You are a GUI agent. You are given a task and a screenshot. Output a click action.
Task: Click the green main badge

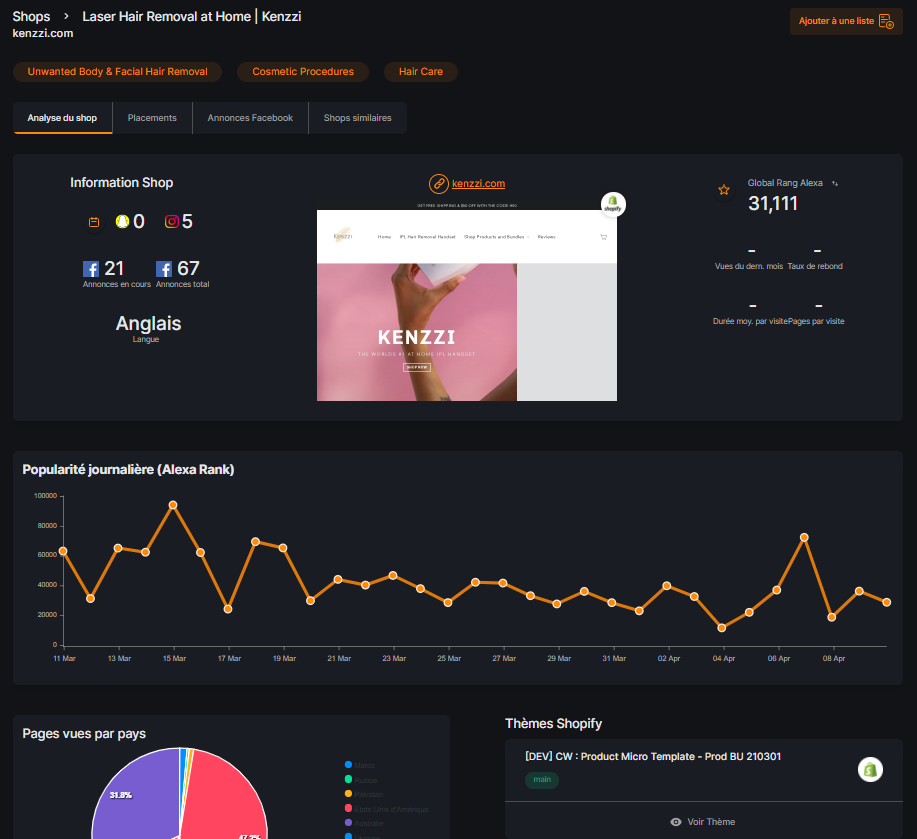pos(542,779)
